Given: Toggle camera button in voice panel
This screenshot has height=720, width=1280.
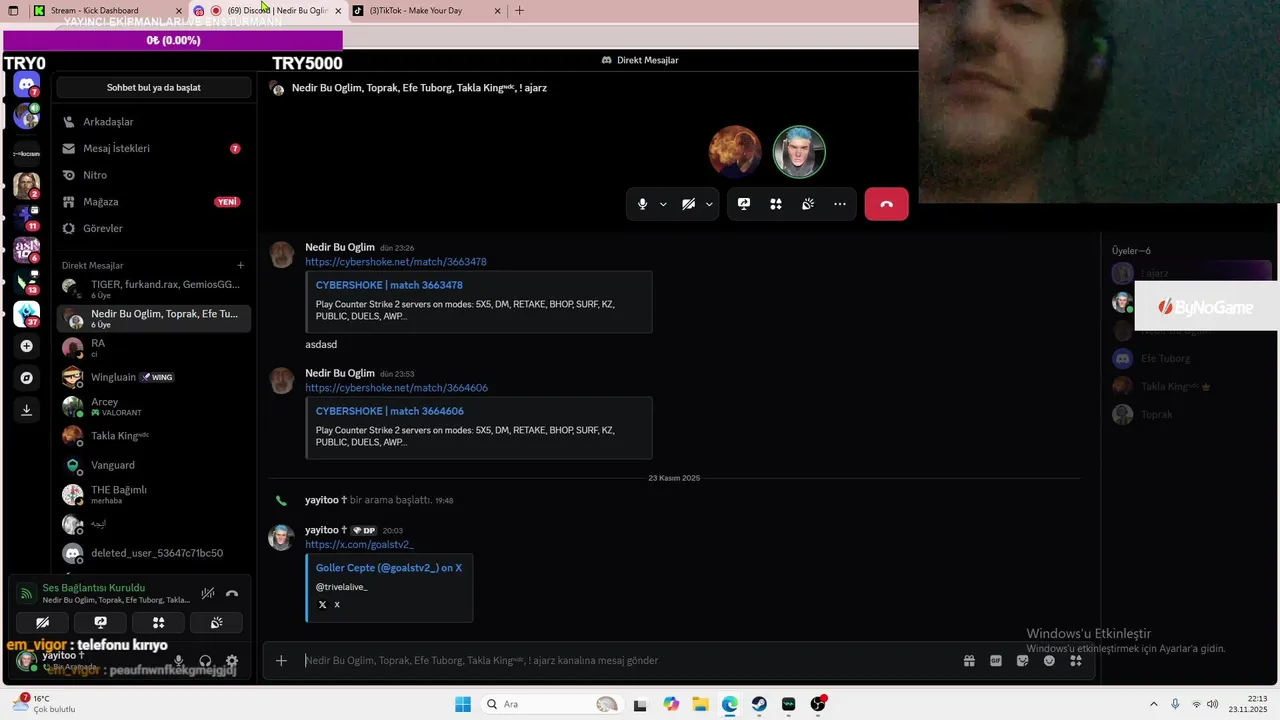Looking at the screenshot, I should click(x=42, y=622).
